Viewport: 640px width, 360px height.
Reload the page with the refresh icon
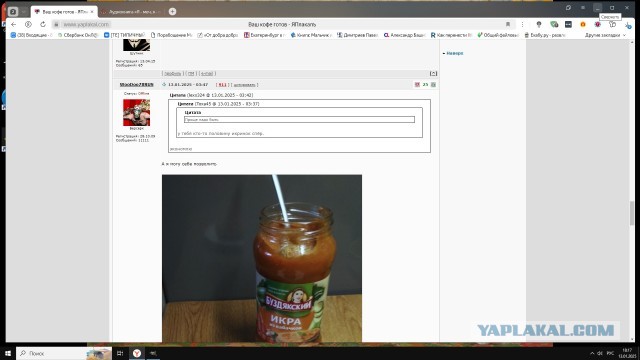coord(43,24)
